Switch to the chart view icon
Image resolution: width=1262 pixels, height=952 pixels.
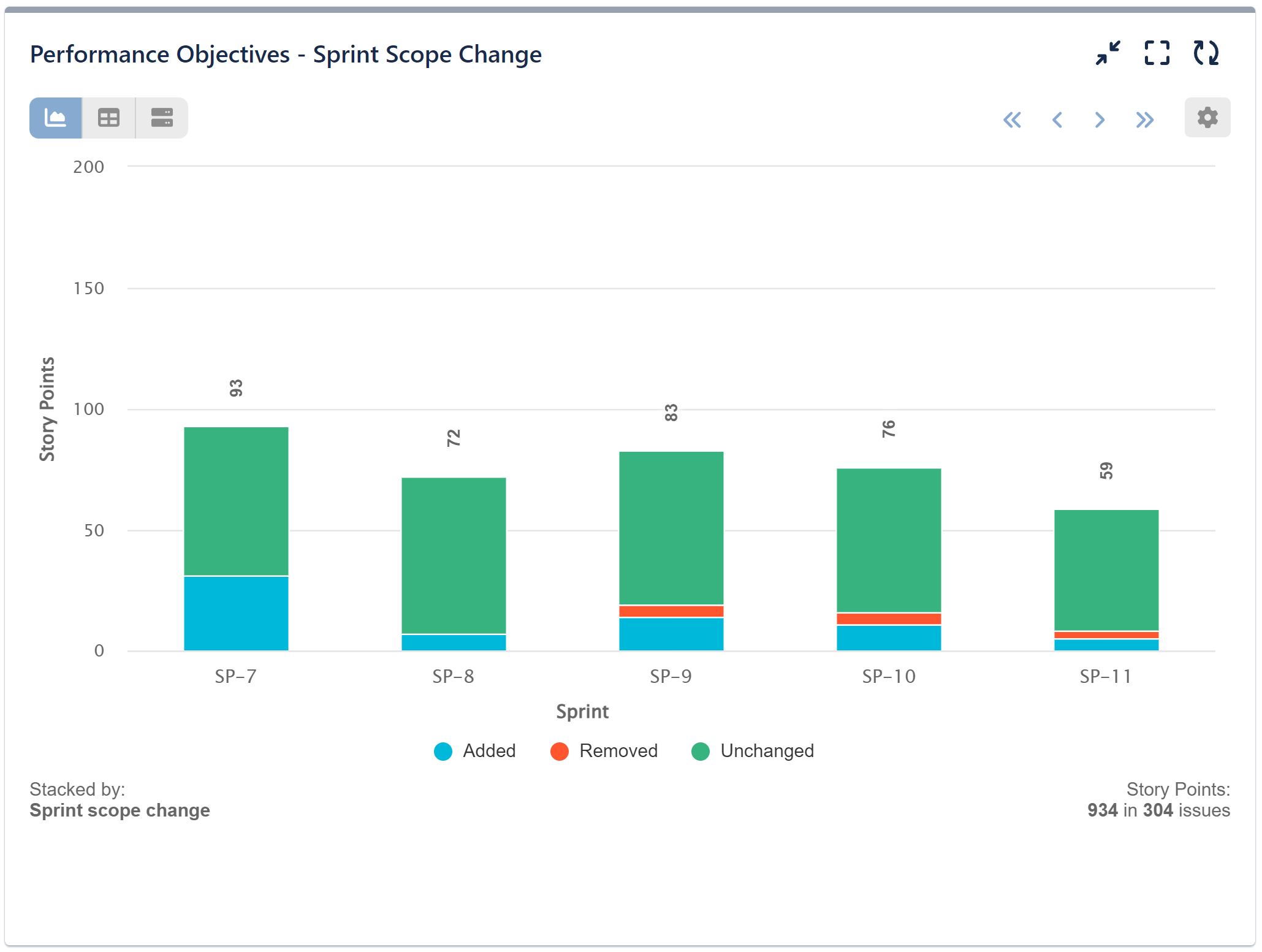[55, 117]
